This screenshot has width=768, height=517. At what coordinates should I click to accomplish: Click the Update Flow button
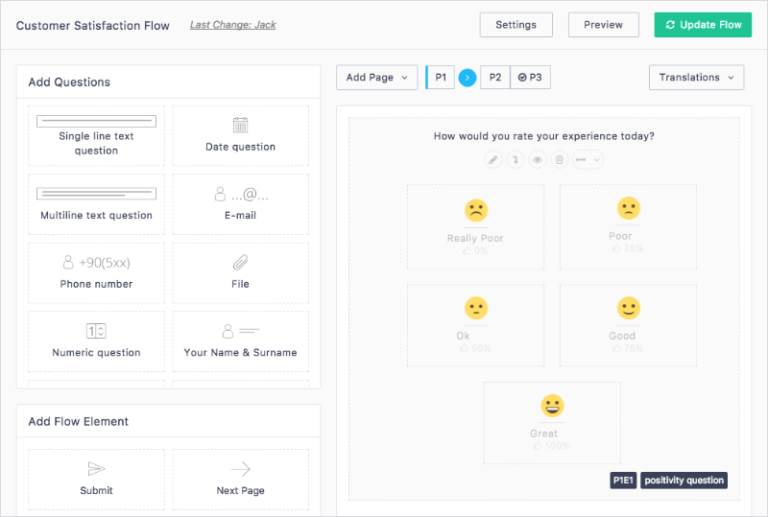[702, 25]
